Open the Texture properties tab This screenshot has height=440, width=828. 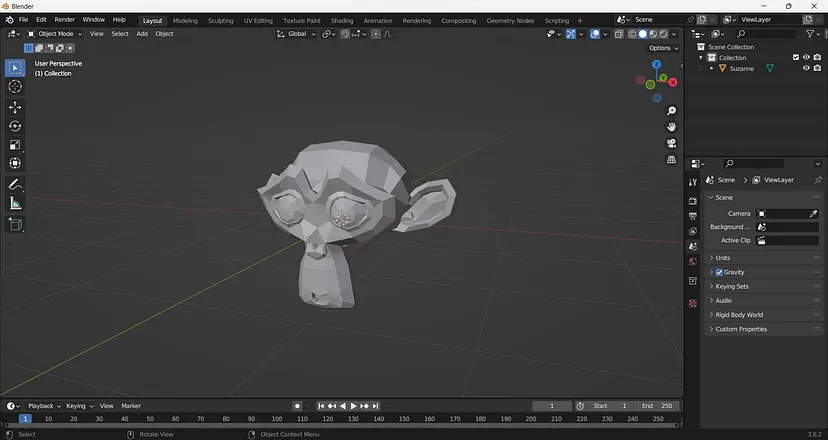pos(693,303)
